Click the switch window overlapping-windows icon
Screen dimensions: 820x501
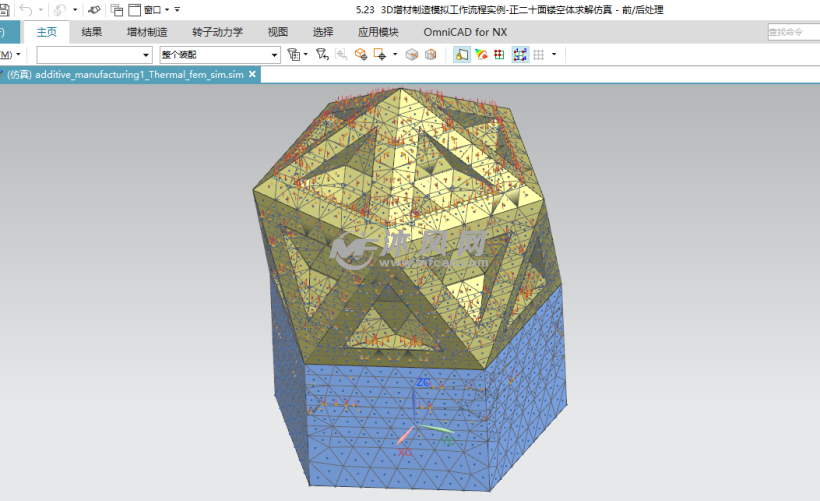click(x=117, y=10)
